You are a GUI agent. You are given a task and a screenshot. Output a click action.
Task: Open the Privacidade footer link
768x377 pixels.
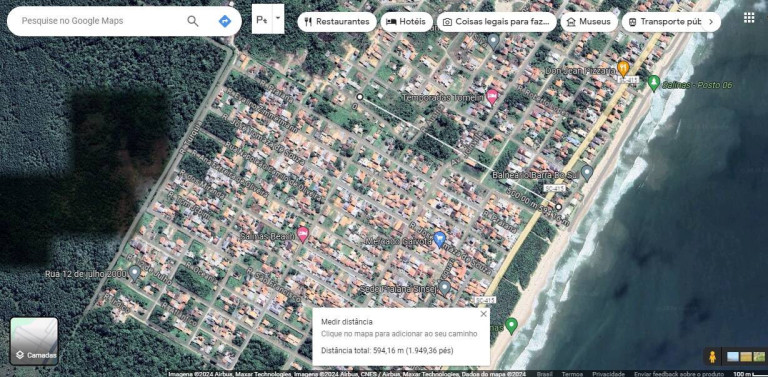coord(608,374)
